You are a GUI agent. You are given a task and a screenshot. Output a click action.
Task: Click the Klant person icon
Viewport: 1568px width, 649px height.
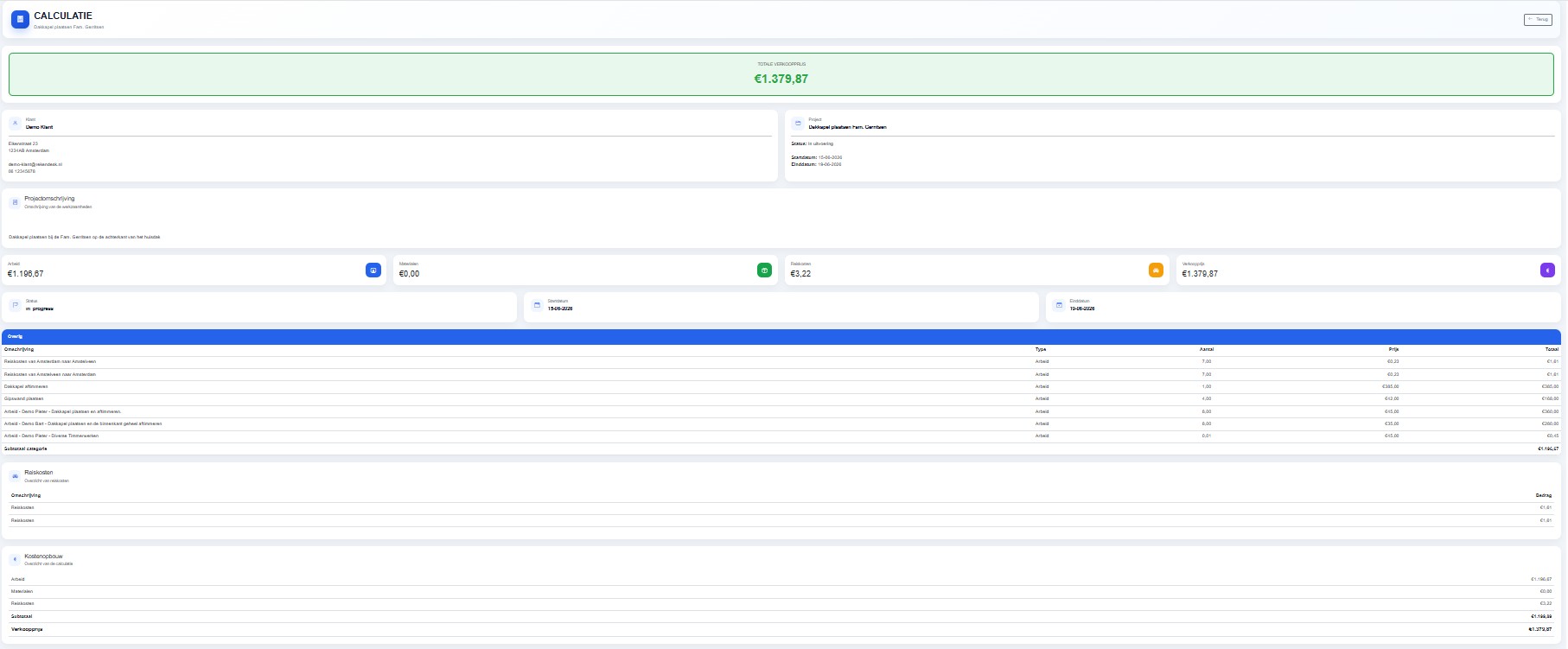15,124
